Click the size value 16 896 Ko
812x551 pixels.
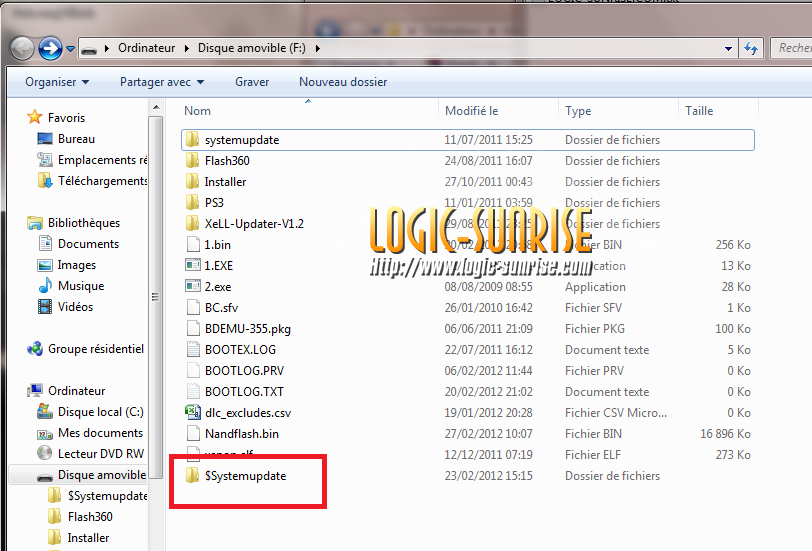click(725, 433)
